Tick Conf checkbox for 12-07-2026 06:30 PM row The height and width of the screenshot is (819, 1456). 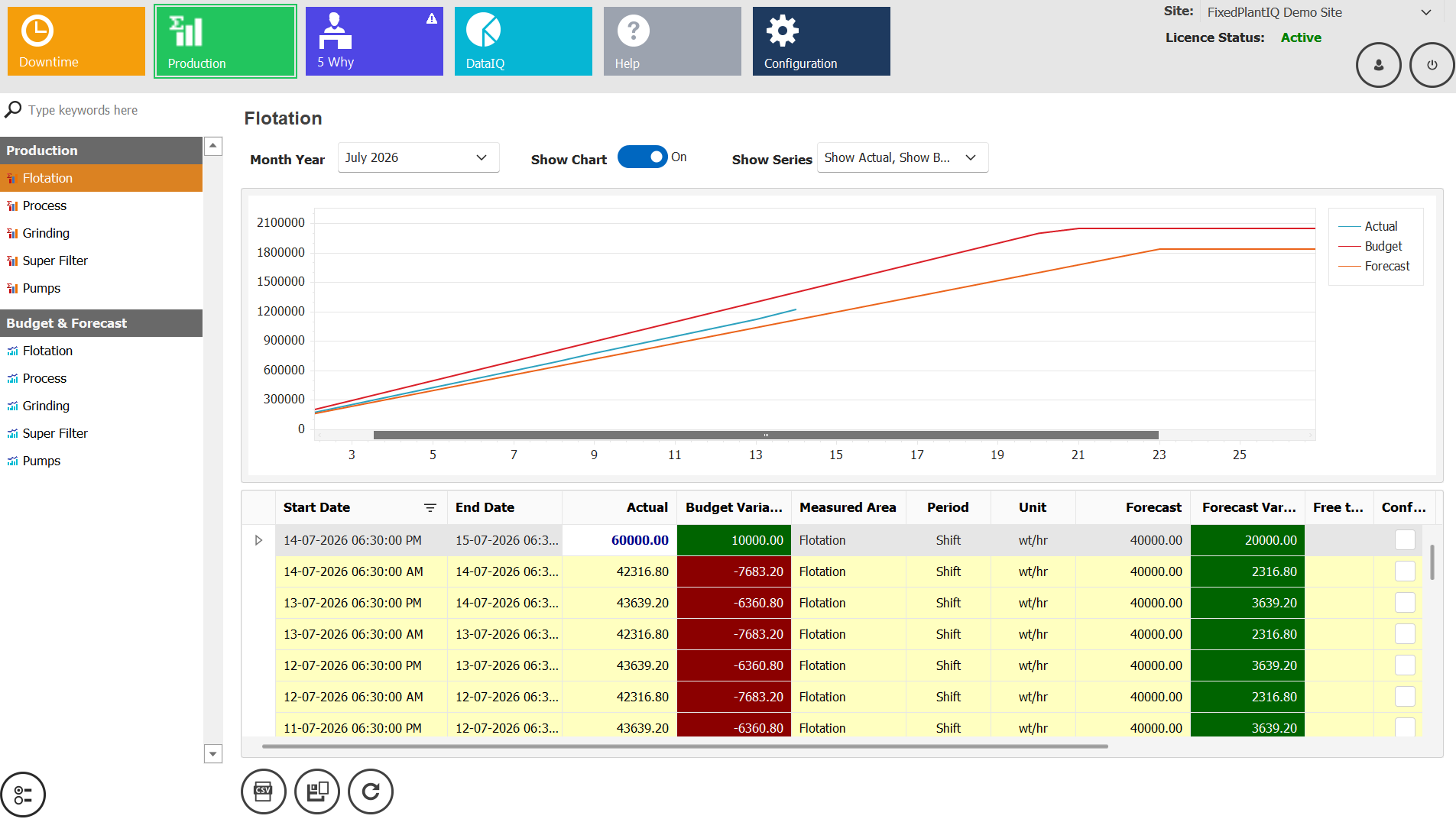point(1405,665)
